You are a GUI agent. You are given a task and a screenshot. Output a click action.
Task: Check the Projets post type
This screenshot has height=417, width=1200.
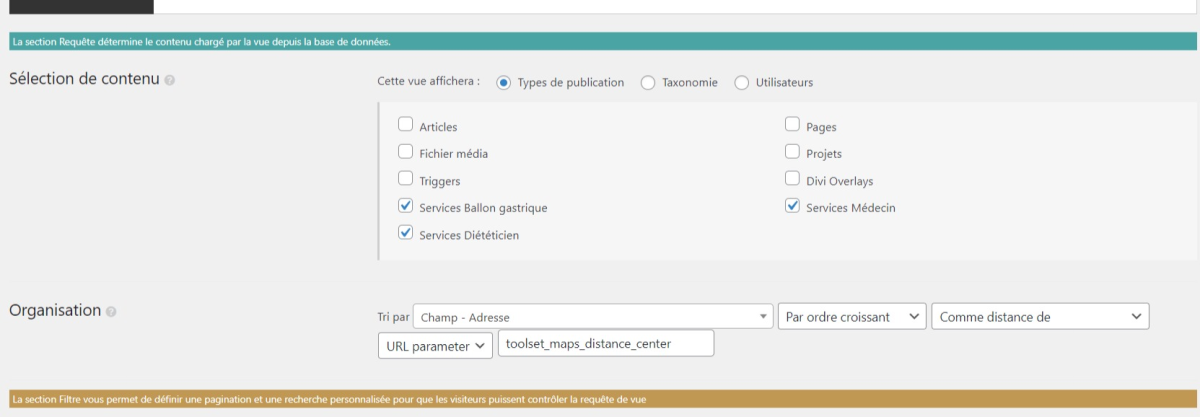click(792, 153)
